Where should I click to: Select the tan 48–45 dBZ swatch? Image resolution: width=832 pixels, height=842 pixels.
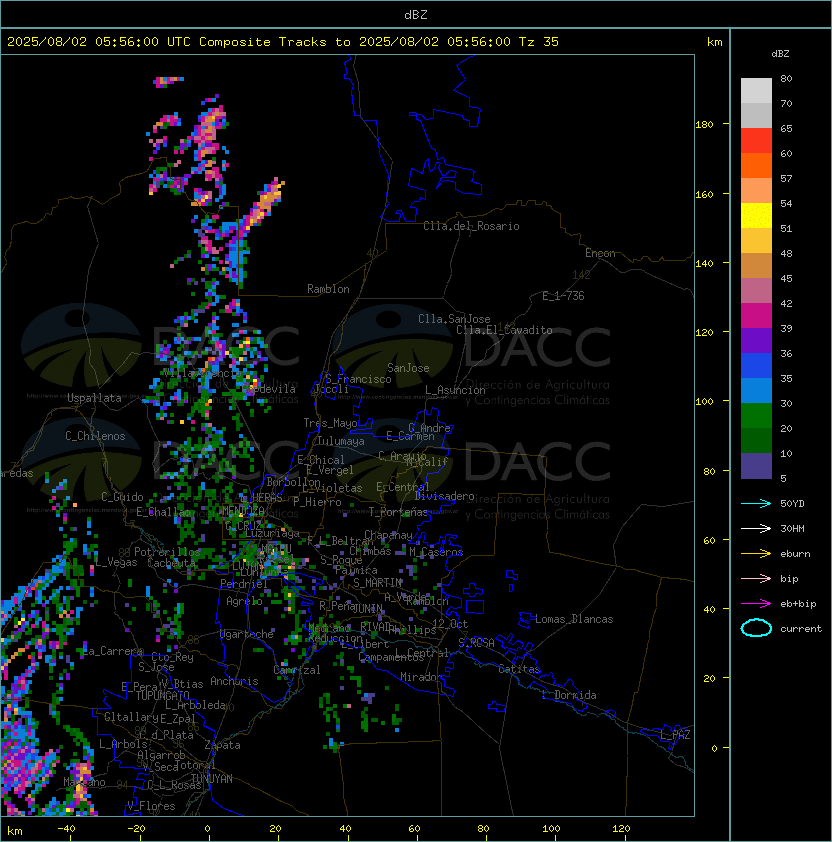click(756, 265)
